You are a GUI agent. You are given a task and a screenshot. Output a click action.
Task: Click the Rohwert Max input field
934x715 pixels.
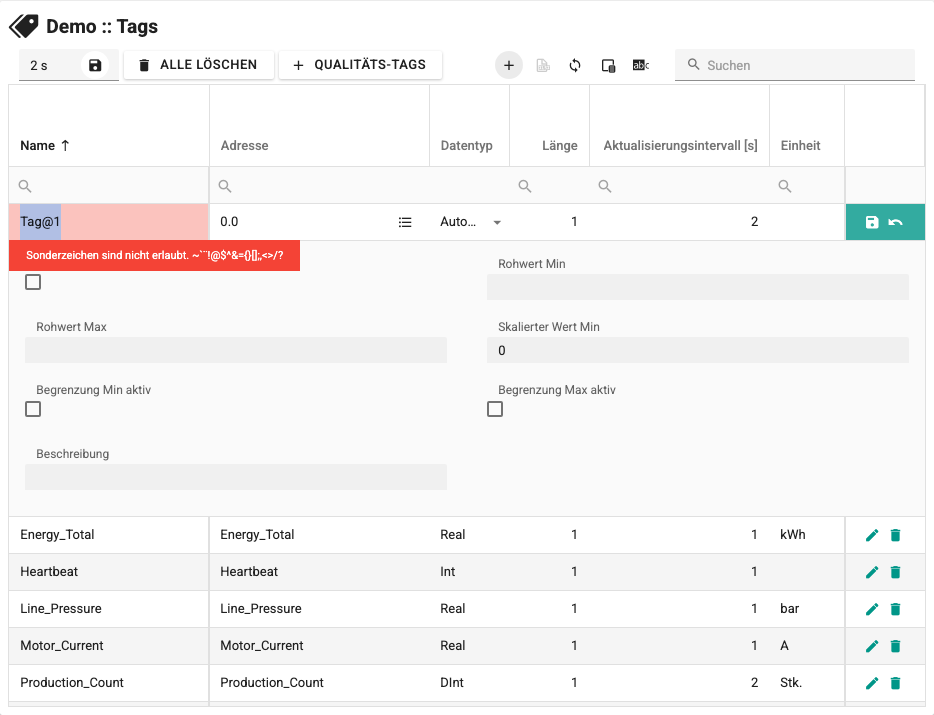(236, 350)
